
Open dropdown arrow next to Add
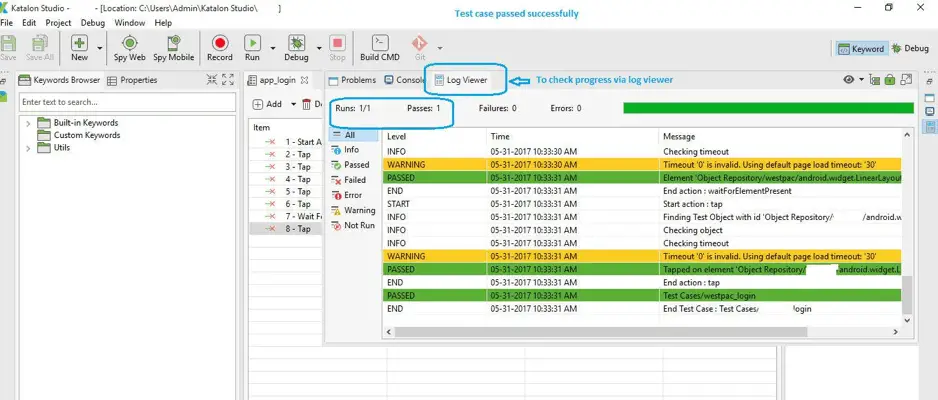coord(294,104)
